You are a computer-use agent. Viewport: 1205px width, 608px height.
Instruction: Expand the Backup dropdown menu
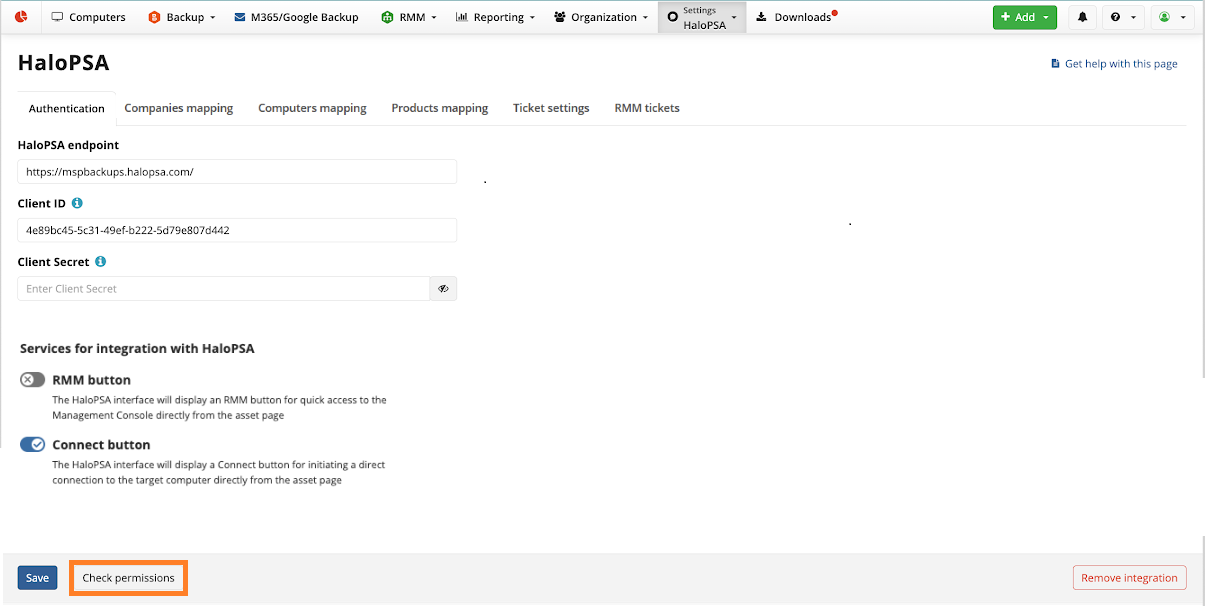[x=182, y=17]
